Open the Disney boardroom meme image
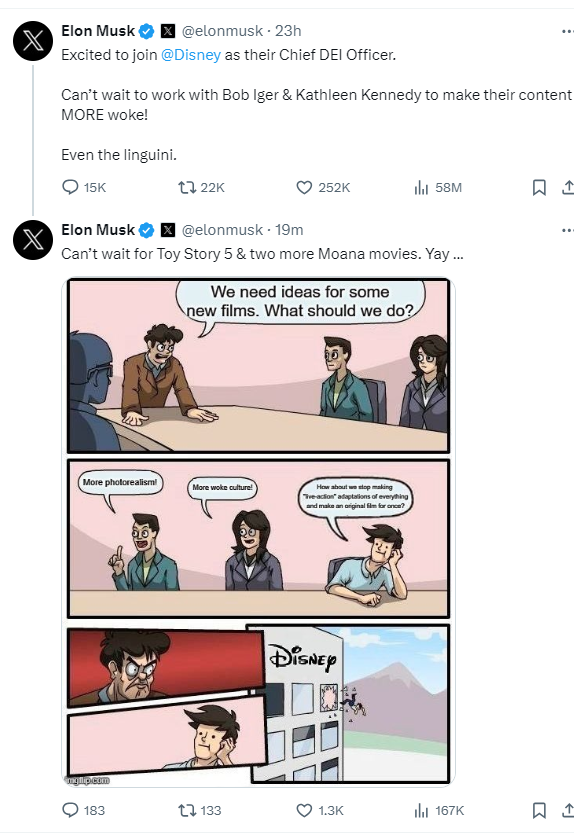Screen dimensions: 574x838 pyautogui.click(x=258, y=531)
